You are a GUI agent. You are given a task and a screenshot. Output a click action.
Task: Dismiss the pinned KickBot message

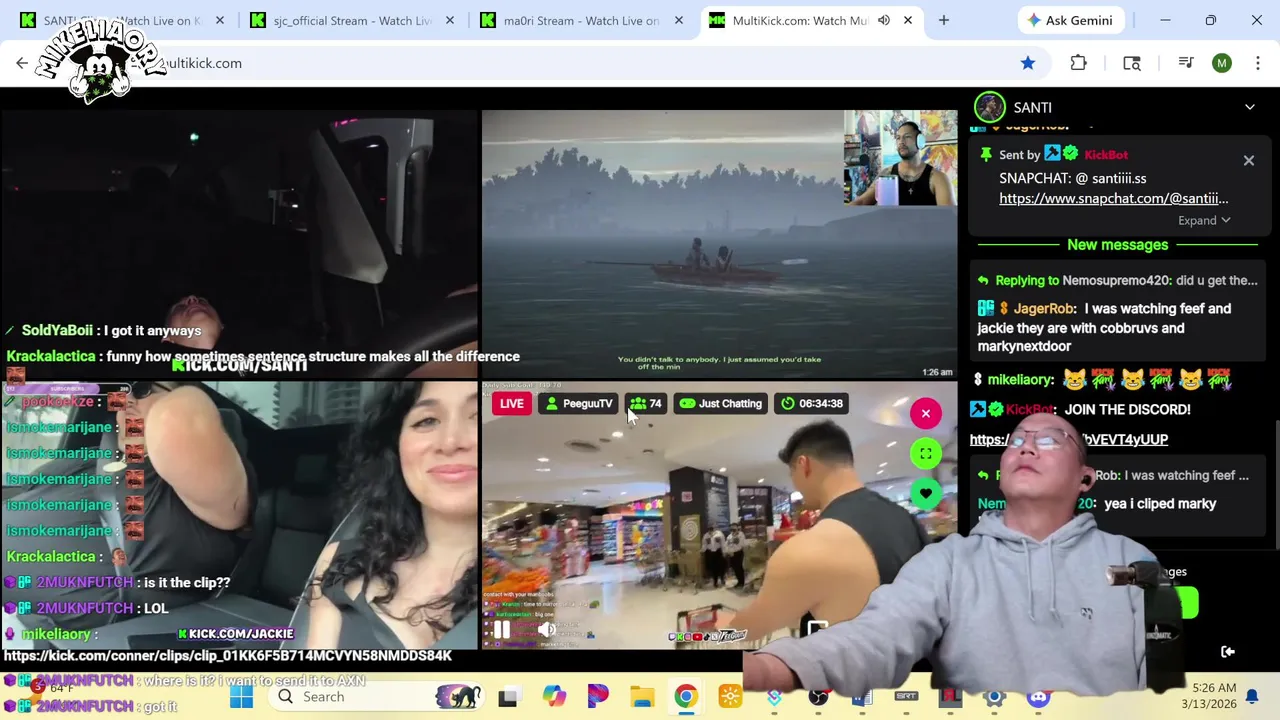(1248, 160)
